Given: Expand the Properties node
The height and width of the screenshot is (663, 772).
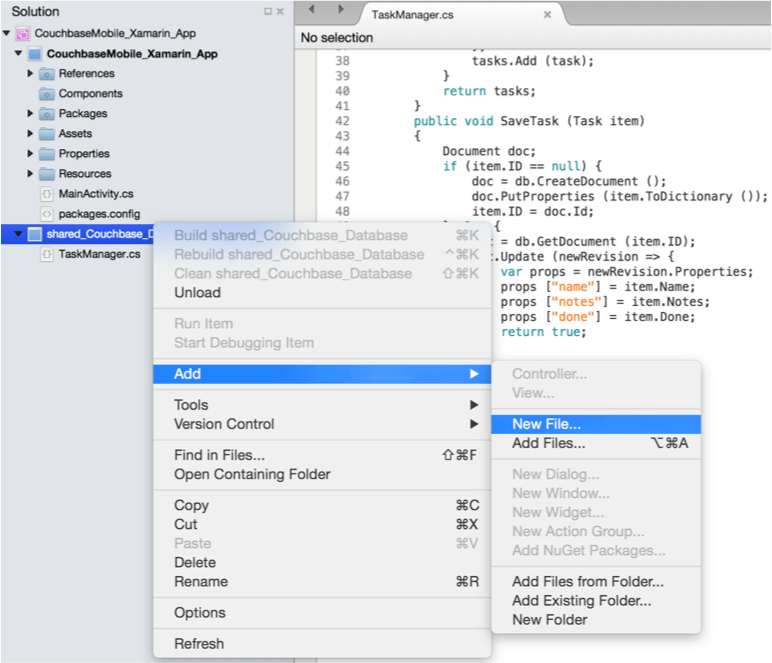Looking at the screenshot, I should coord(30,154).
